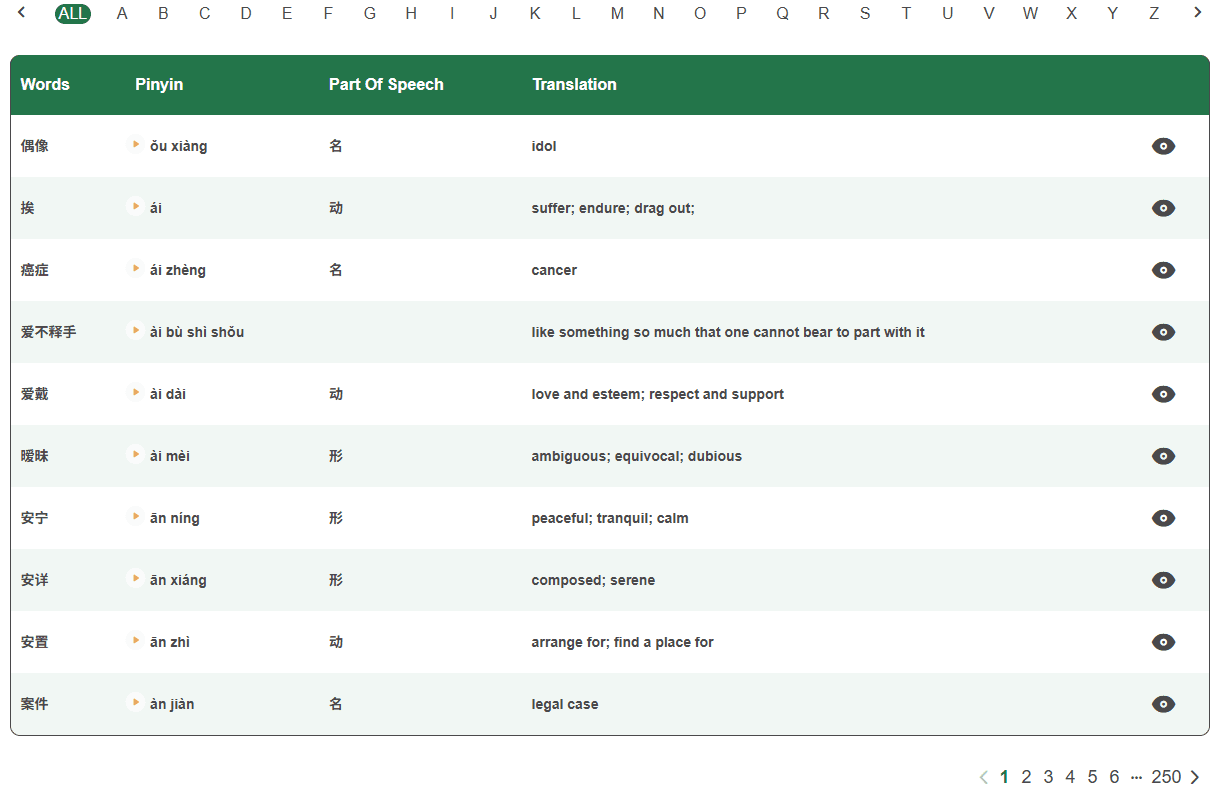Jump to page 4 in pagination

tap(1070, 777)
